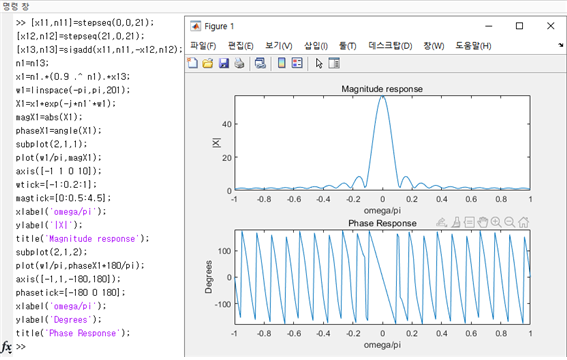Maximize the Figure 1 window
The height and width of the screenshot is (360, 567).
tap(519, 26)
